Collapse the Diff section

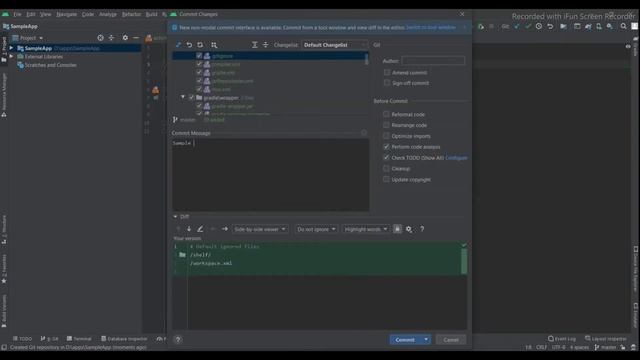[175, 216]
